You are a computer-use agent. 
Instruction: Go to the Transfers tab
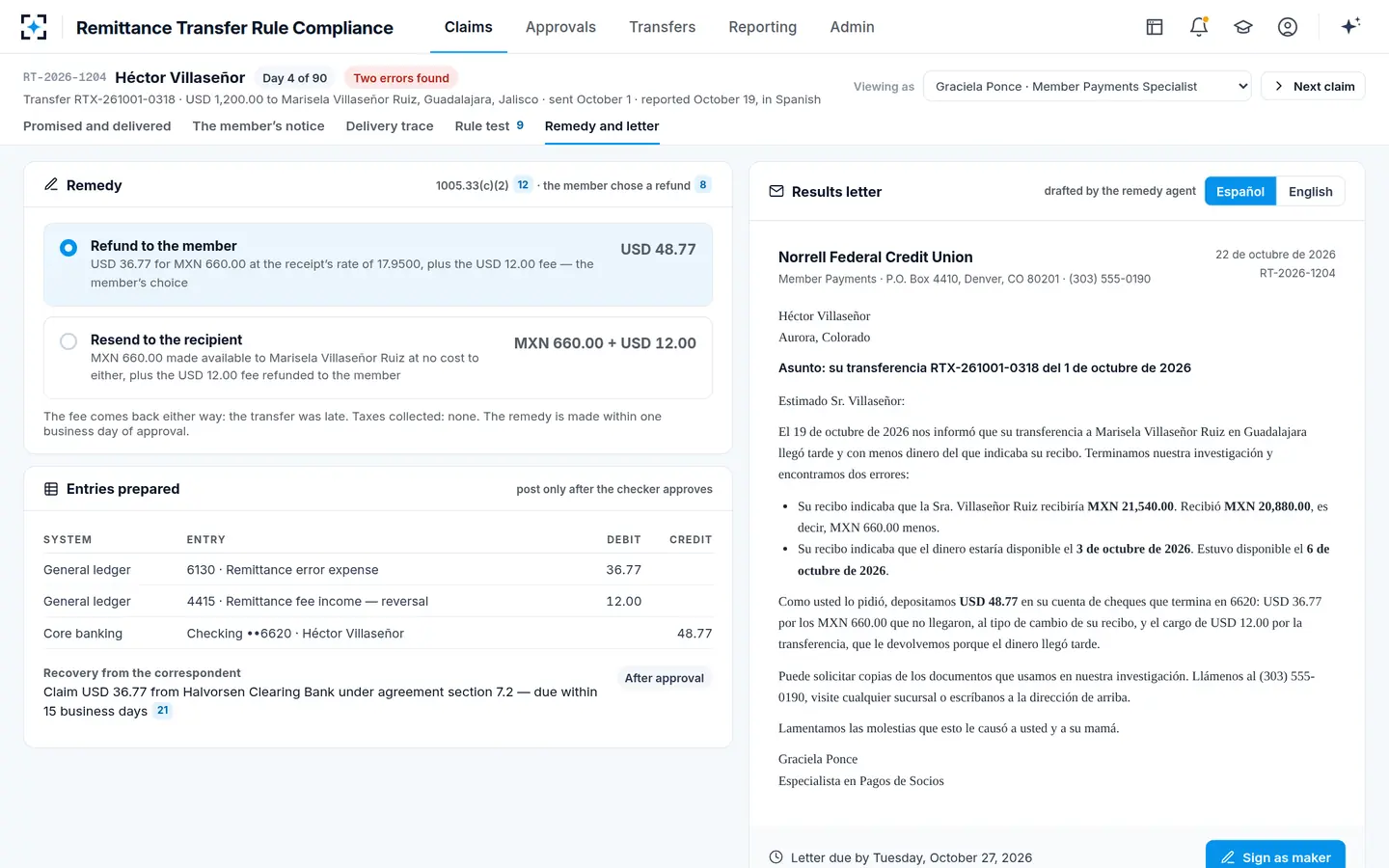663,27
